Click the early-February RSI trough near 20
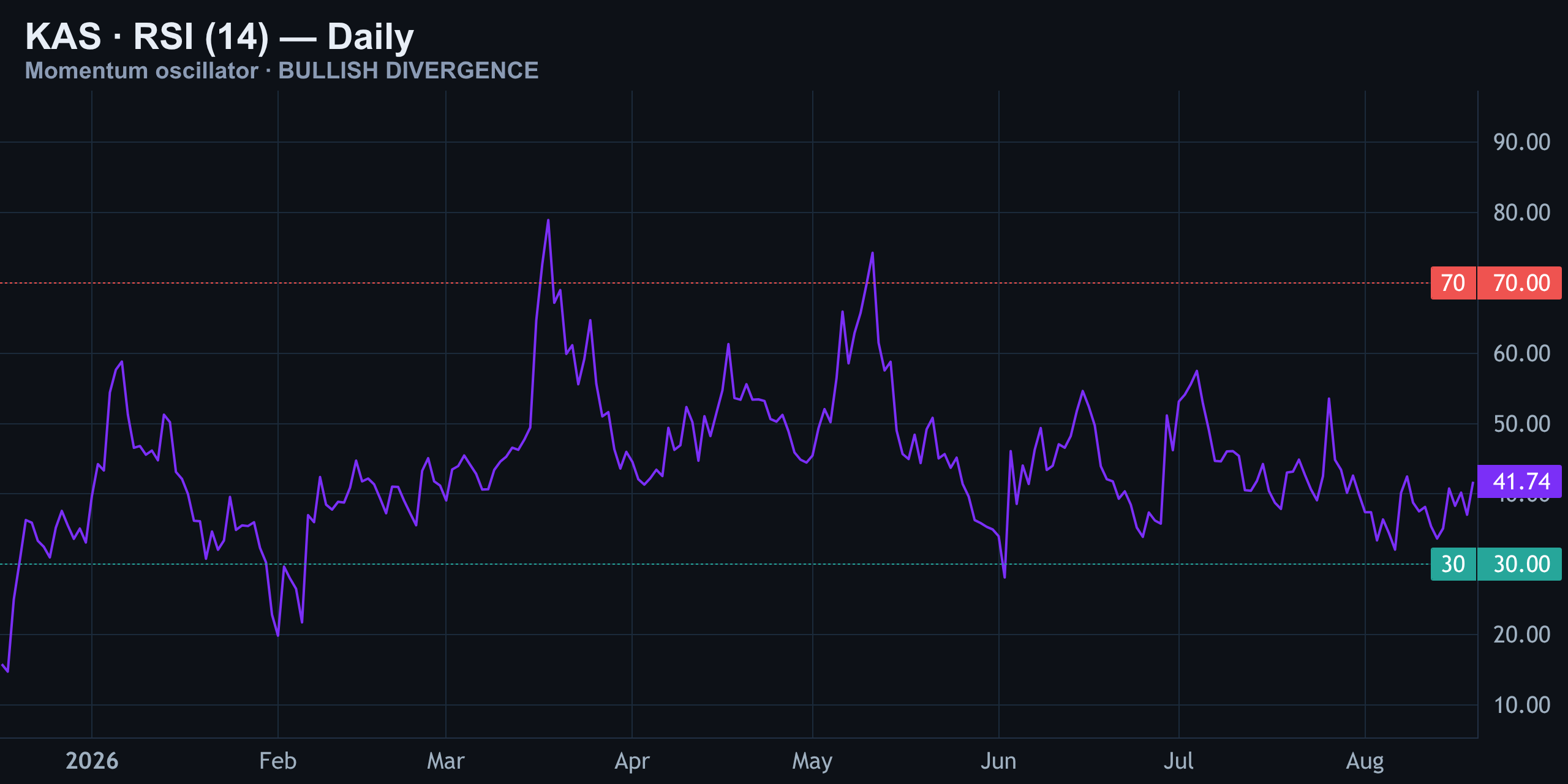 [278, 635]
